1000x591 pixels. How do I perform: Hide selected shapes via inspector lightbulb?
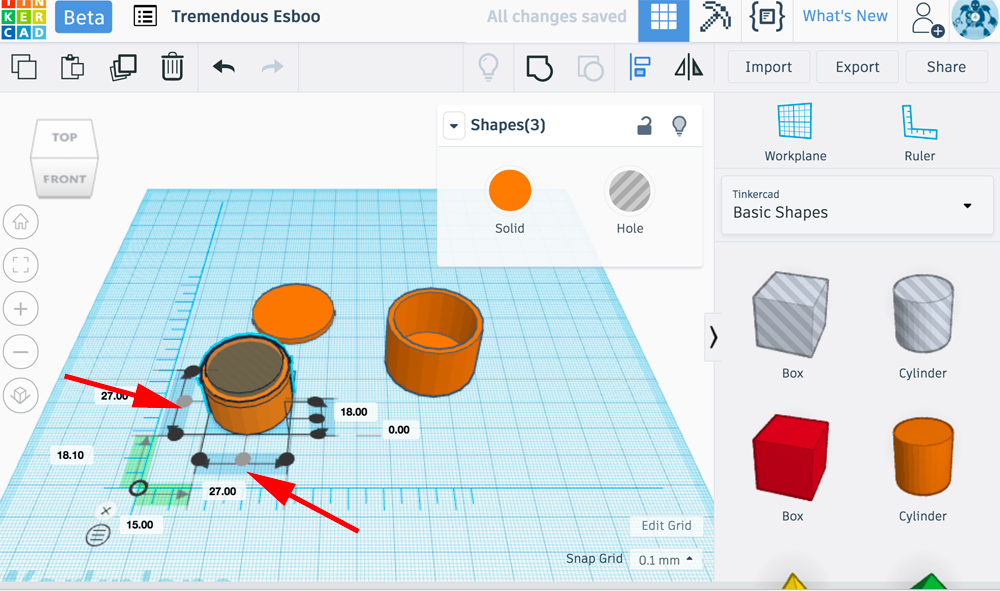pos(679,126)
